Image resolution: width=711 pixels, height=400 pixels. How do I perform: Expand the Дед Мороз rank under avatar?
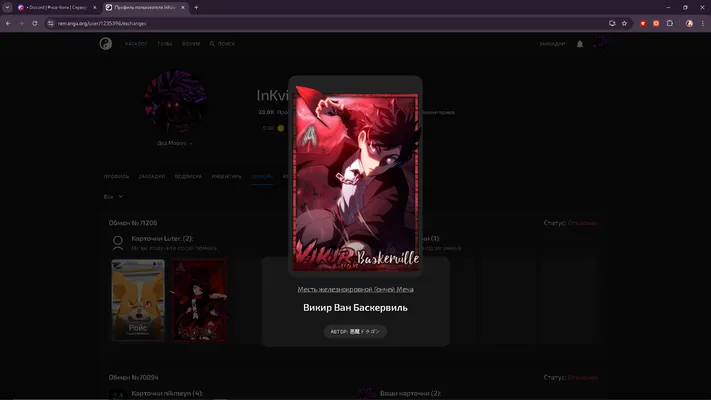click(175, 143)
